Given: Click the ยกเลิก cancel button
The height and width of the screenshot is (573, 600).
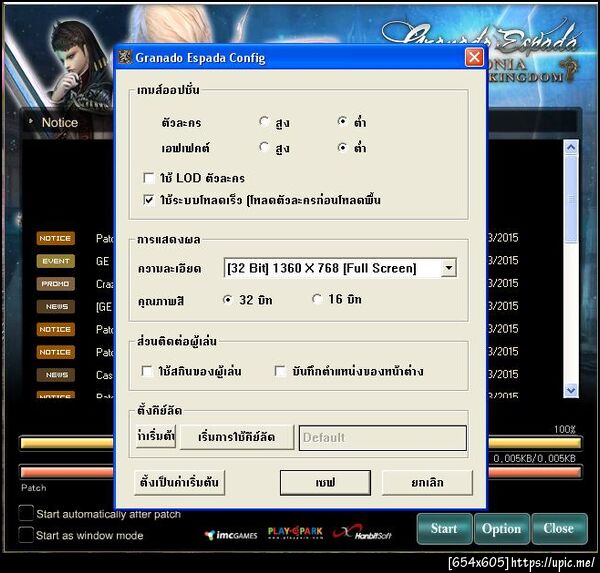Looking at the screenshot, I should (x=427, y=483).
